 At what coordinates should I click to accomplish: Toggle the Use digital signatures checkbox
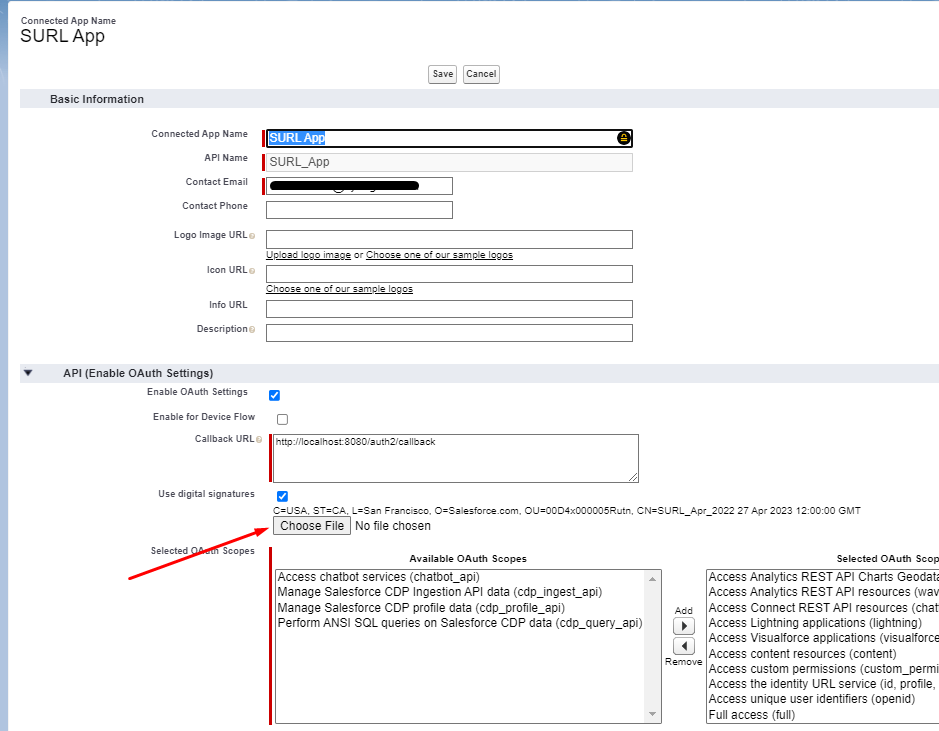pyautogui.click(x=282, y=496)
